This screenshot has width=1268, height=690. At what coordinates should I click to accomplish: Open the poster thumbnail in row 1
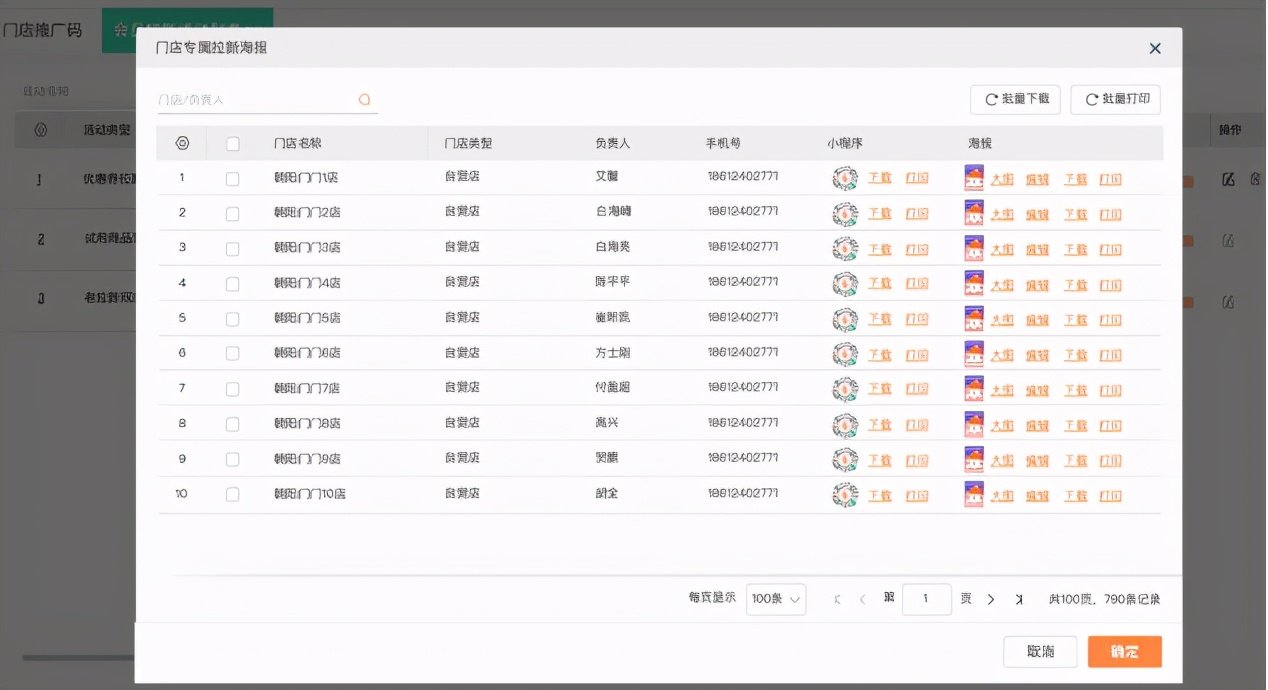[974, 178]
